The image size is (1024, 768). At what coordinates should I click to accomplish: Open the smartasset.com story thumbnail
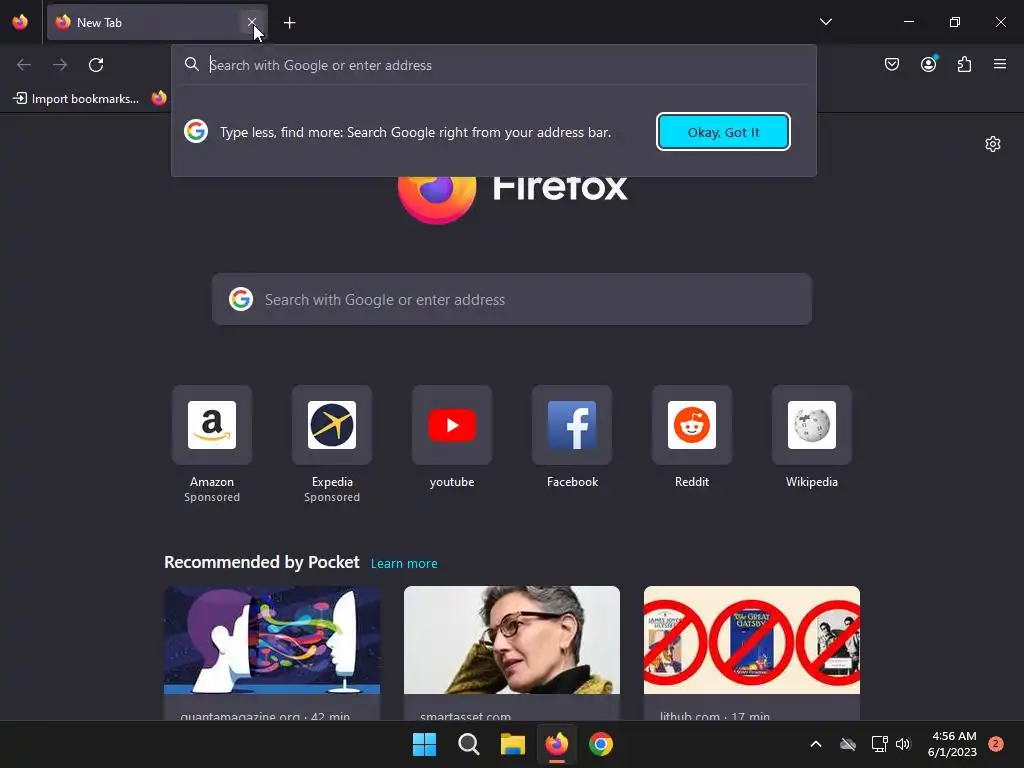511,640
